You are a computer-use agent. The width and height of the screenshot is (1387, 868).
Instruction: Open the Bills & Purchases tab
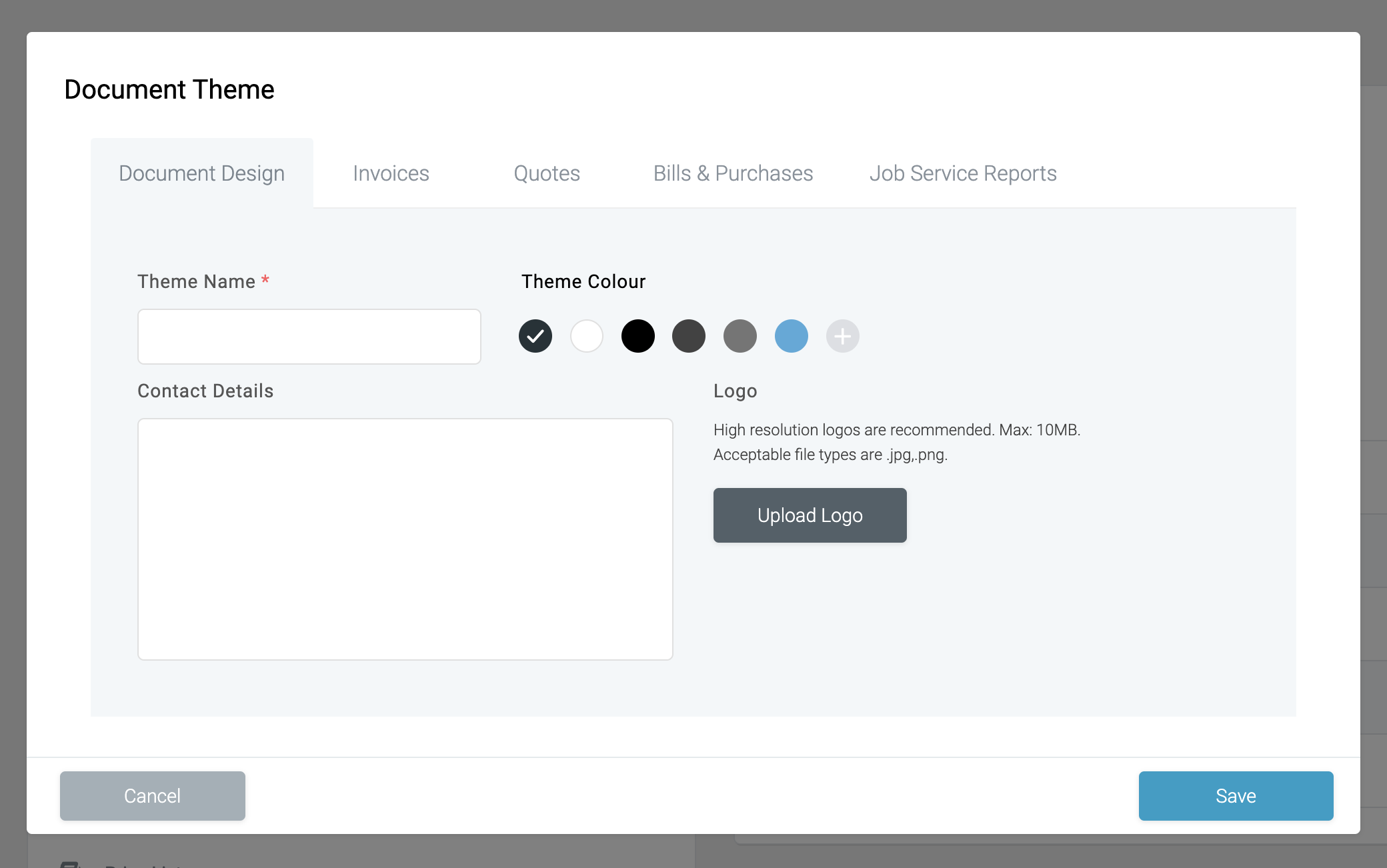pos(733,173)
